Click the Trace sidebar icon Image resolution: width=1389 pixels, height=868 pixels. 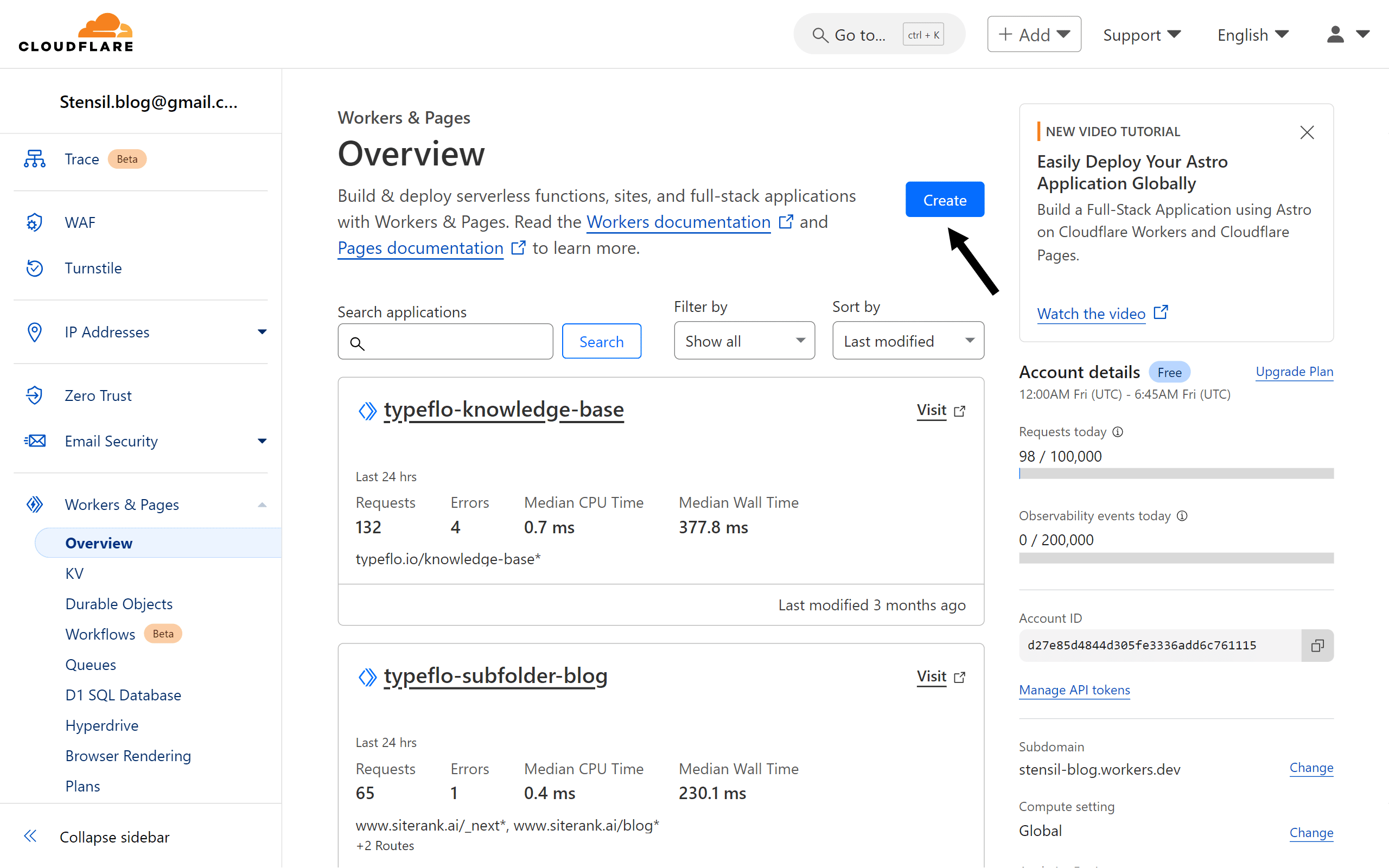[34, 159]
